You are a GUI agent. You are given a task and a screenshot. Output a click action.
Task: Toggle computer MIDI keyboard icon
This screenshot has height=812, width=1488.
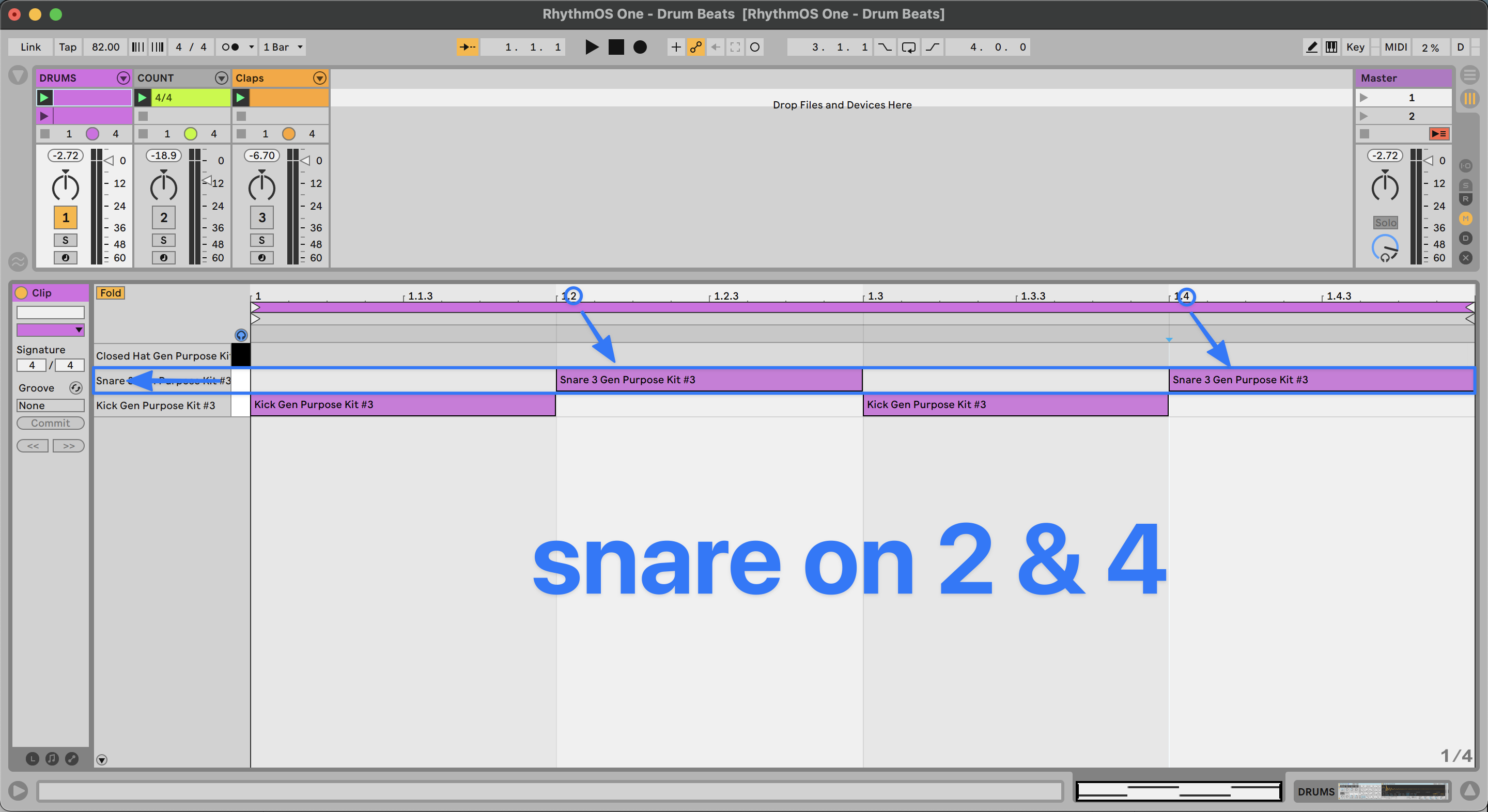click(1331, 47)
